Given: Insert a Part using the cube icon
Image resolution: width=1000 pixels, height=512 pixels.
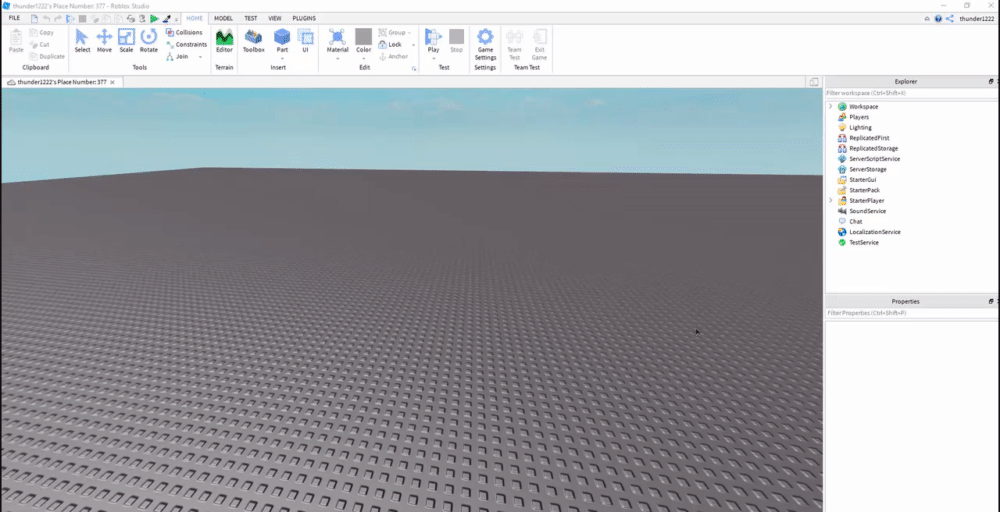Looking at the screenshot, I should [282, 36].
